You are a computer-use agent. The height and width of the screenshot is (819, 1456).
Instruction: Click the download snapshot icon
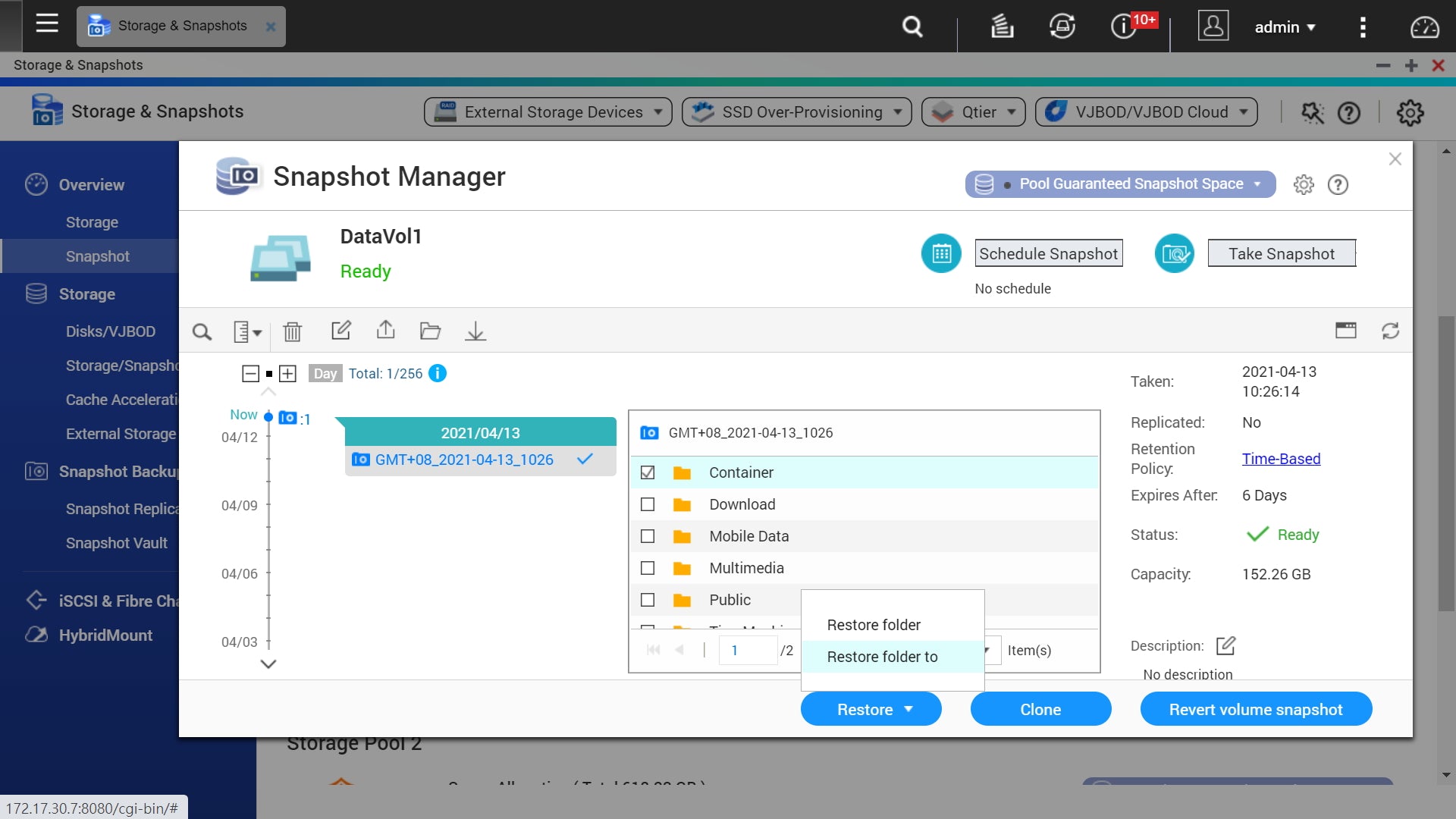click(x=475, y=331)
